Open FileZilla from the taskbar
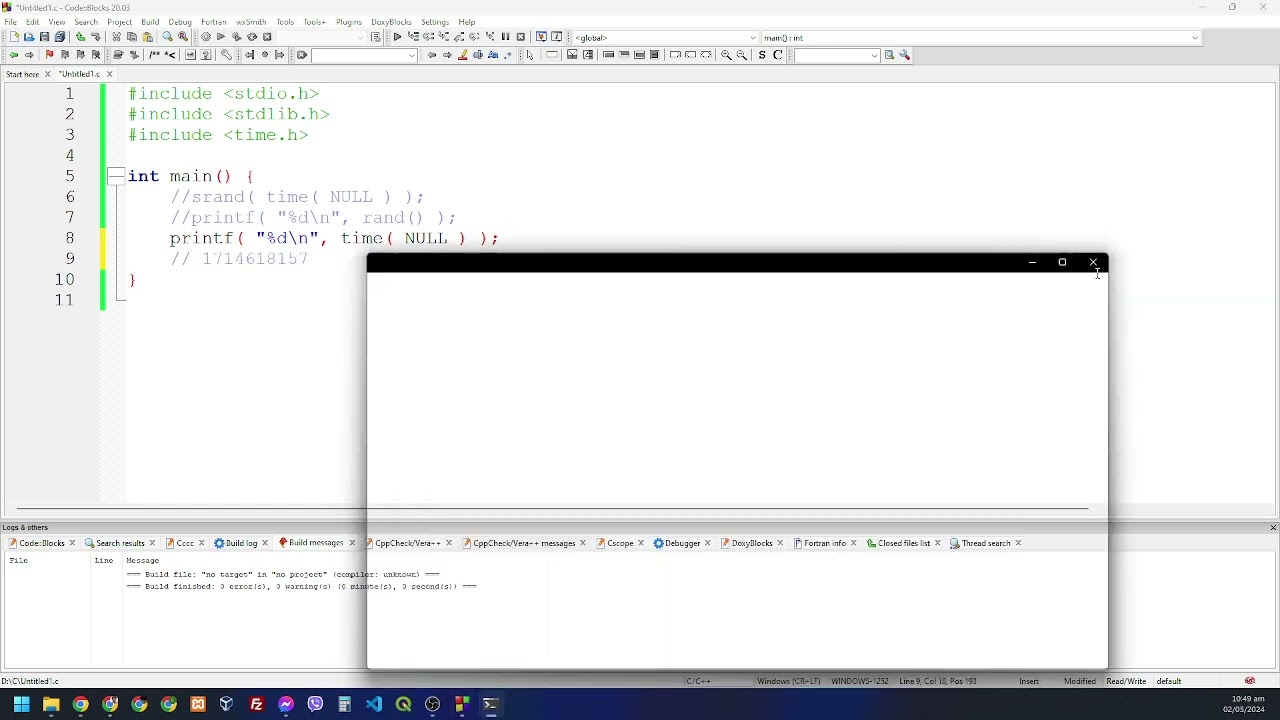1280x720 pixels. point(257,706)
